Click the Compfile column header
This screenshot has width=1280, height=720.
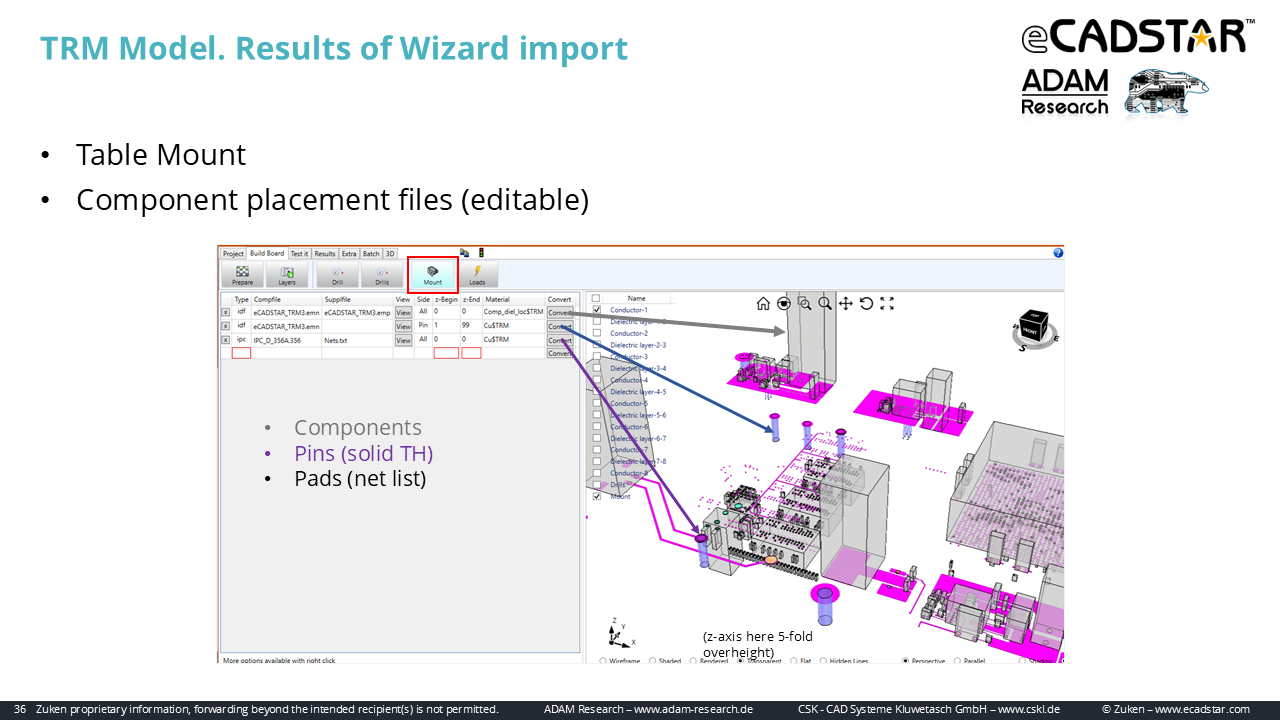[287, 299]
